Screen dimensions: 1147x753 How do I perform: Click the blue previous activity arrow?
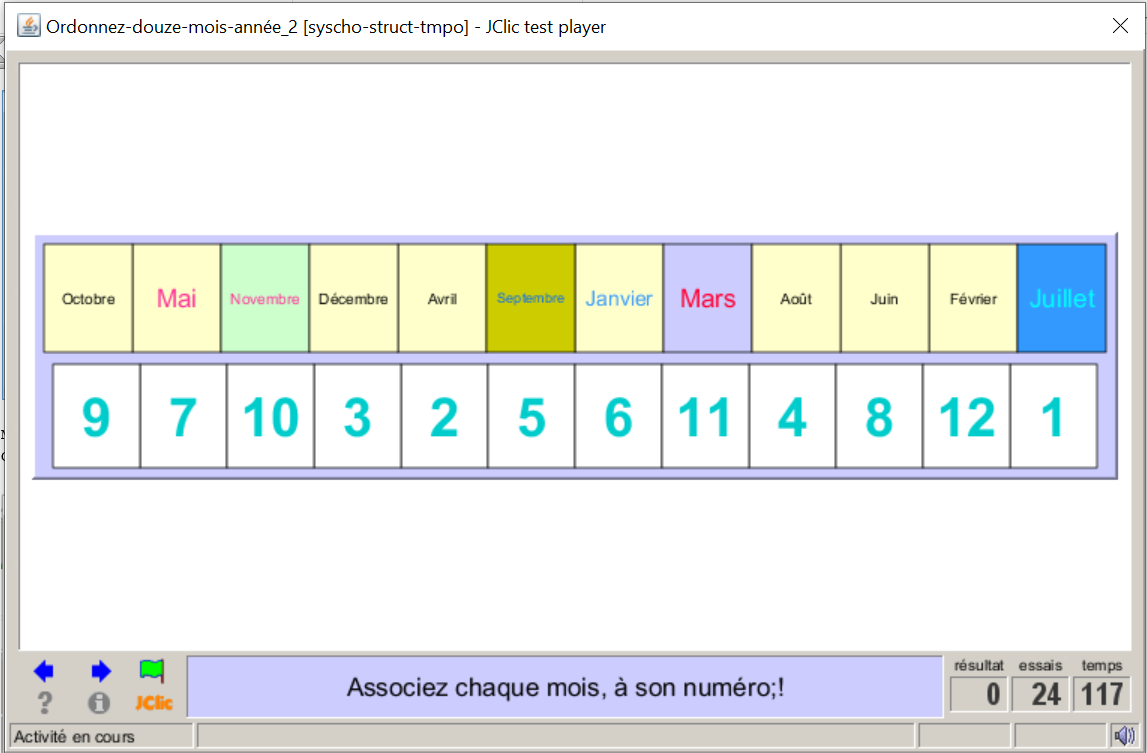(44, 671)
